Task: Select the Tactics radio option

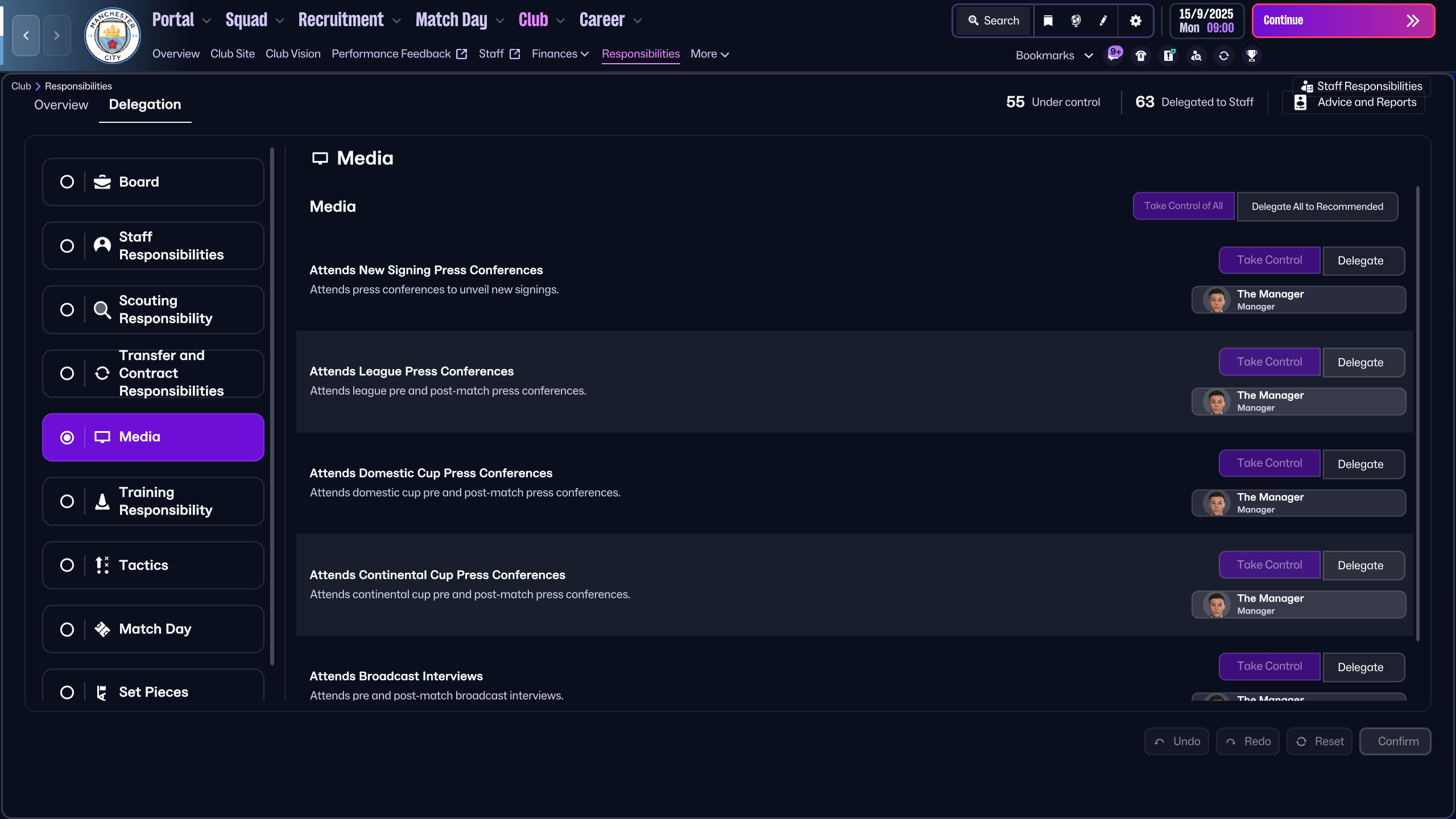Action: click(x=67, y=565)
